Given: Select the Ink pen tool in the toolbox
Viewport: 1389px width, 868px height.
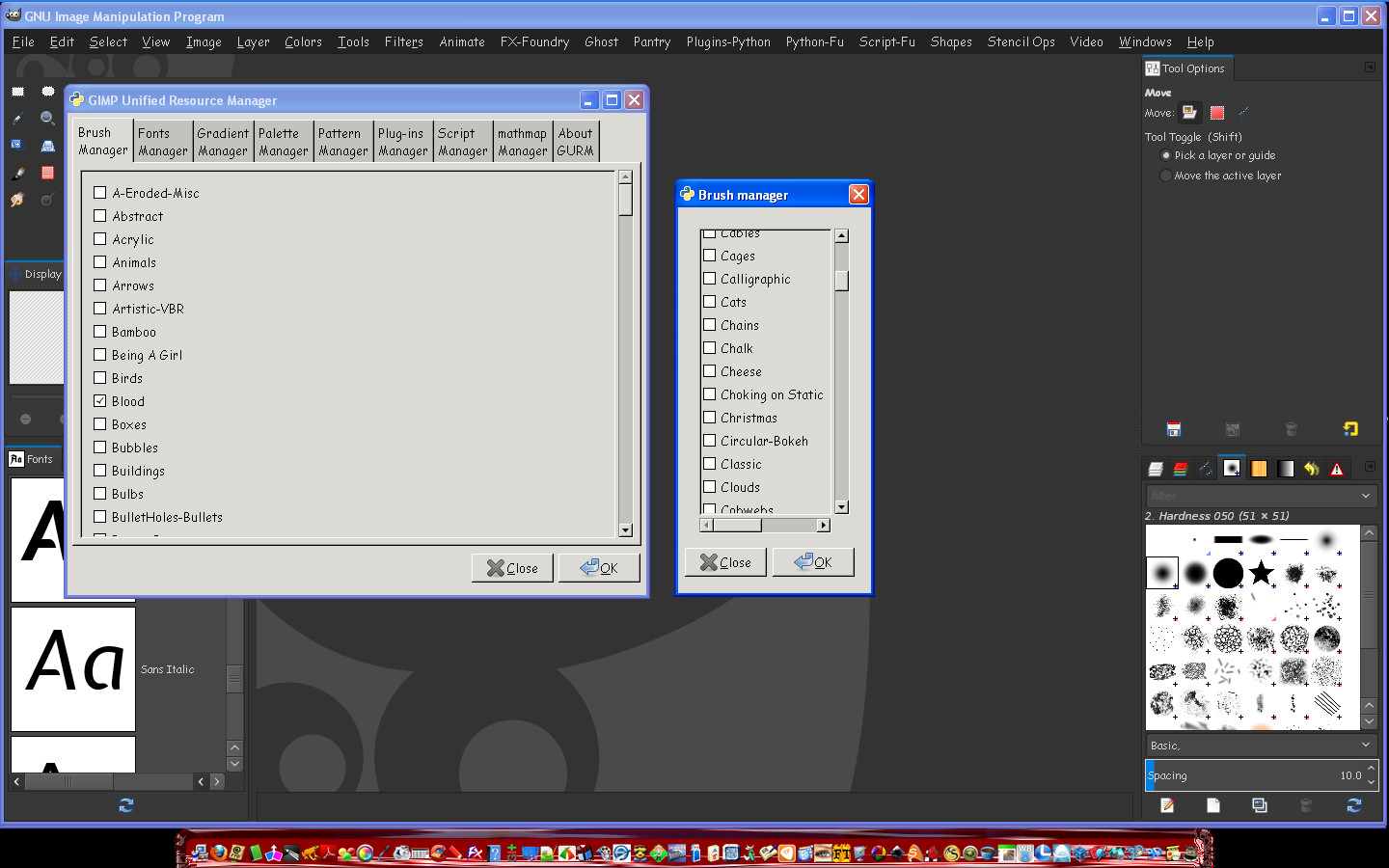Looking at the screenshot, I should coord(17,174).
